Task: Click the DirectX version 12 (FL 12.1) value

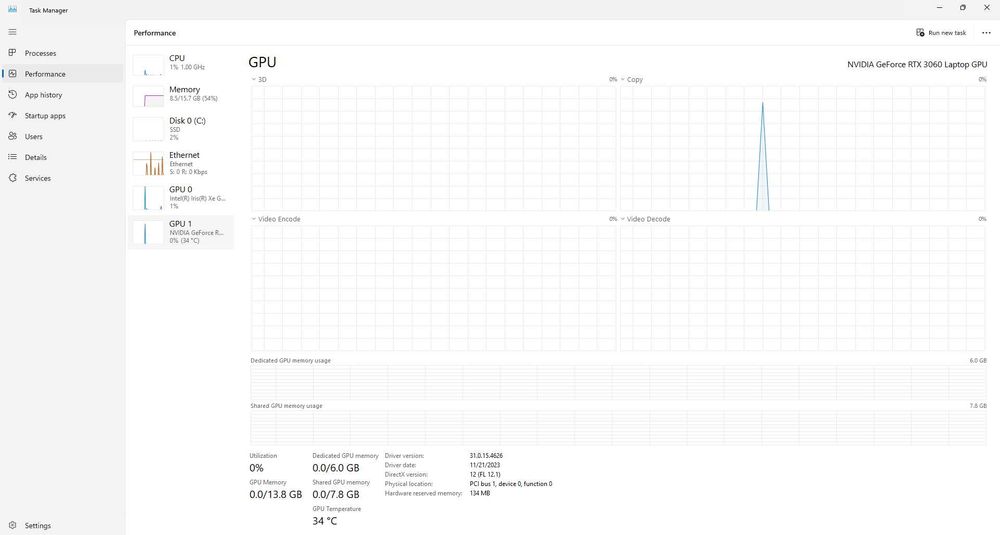Action: click(x=485, y=474)
